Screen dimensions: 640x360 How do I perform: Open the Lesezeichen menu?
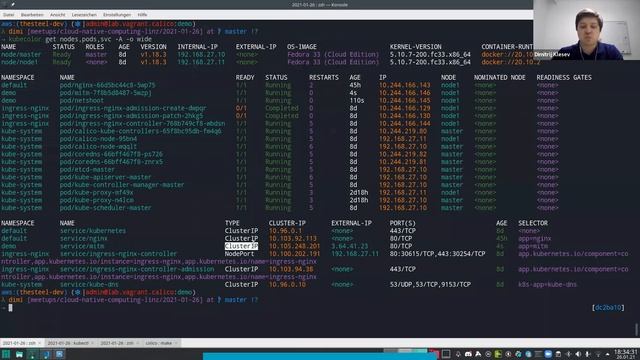84,15
